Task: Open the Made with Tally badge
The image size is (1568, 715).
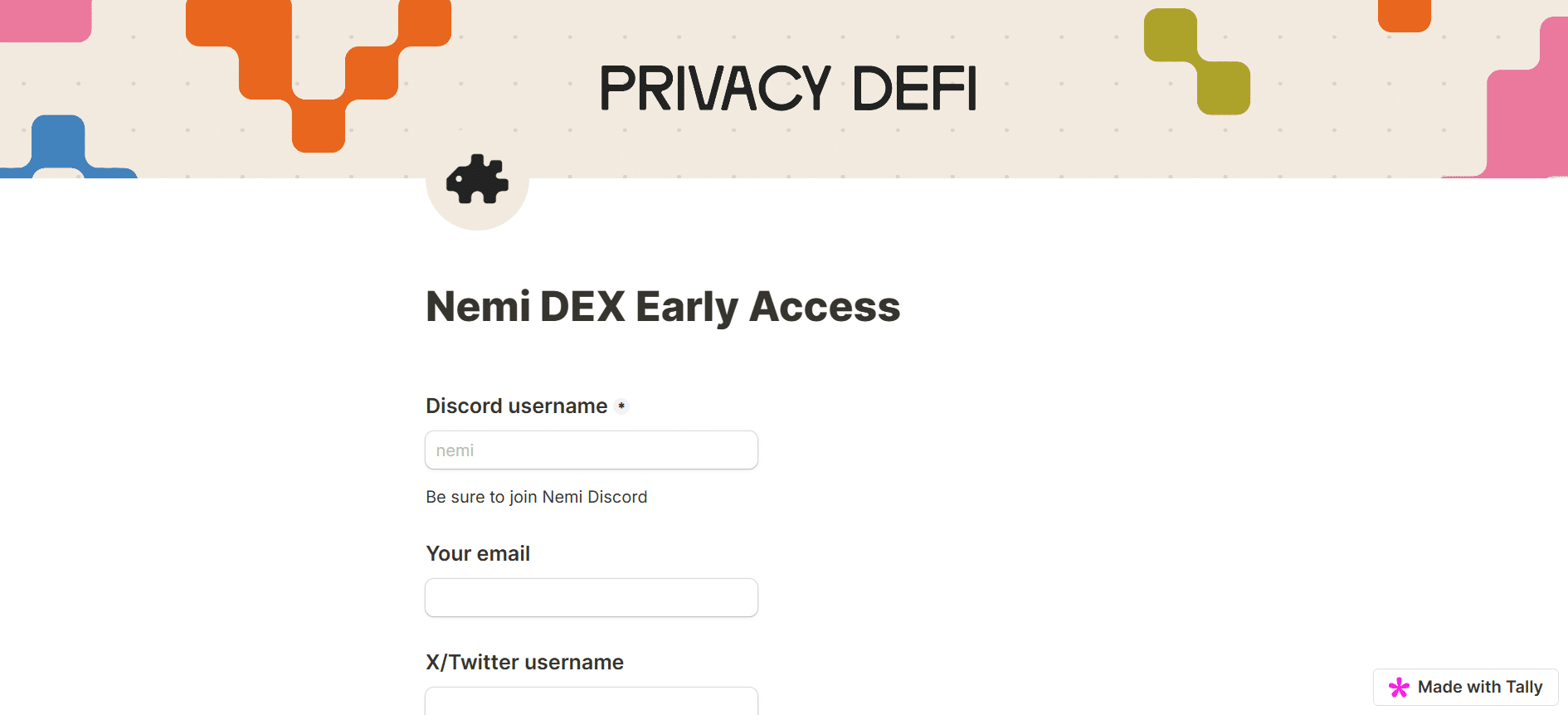Action: (x=1466, y=687)
